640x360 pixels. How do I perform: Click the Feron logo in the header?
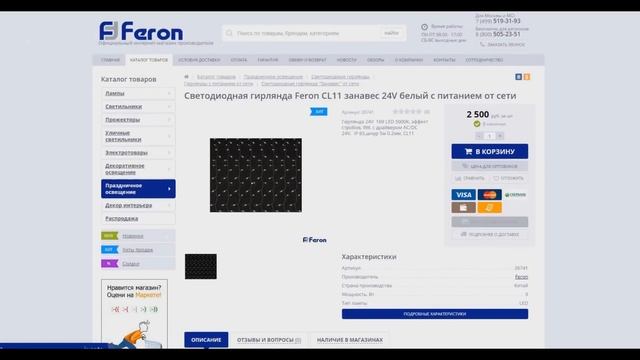141,31
